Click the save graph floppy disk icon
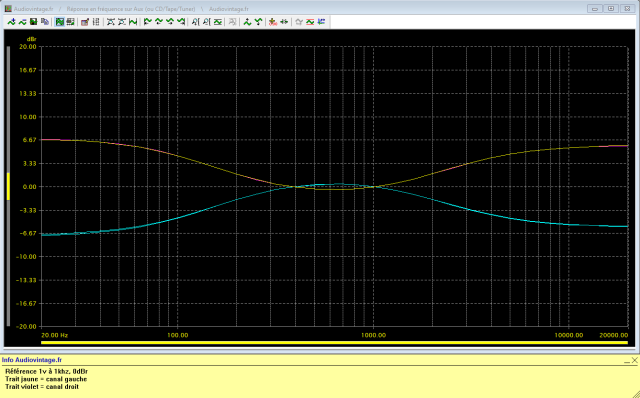The height and width of the screenshot is (398, 640). click(x=33, y=22)
